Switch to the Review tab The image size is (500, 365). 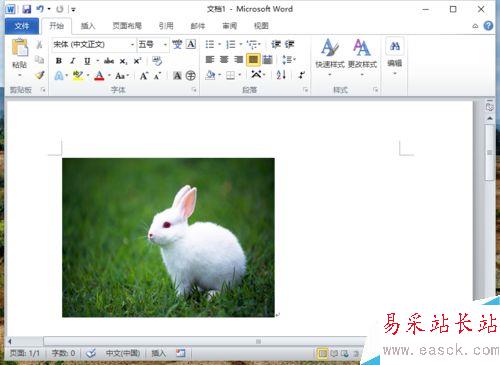pos(230,26)
